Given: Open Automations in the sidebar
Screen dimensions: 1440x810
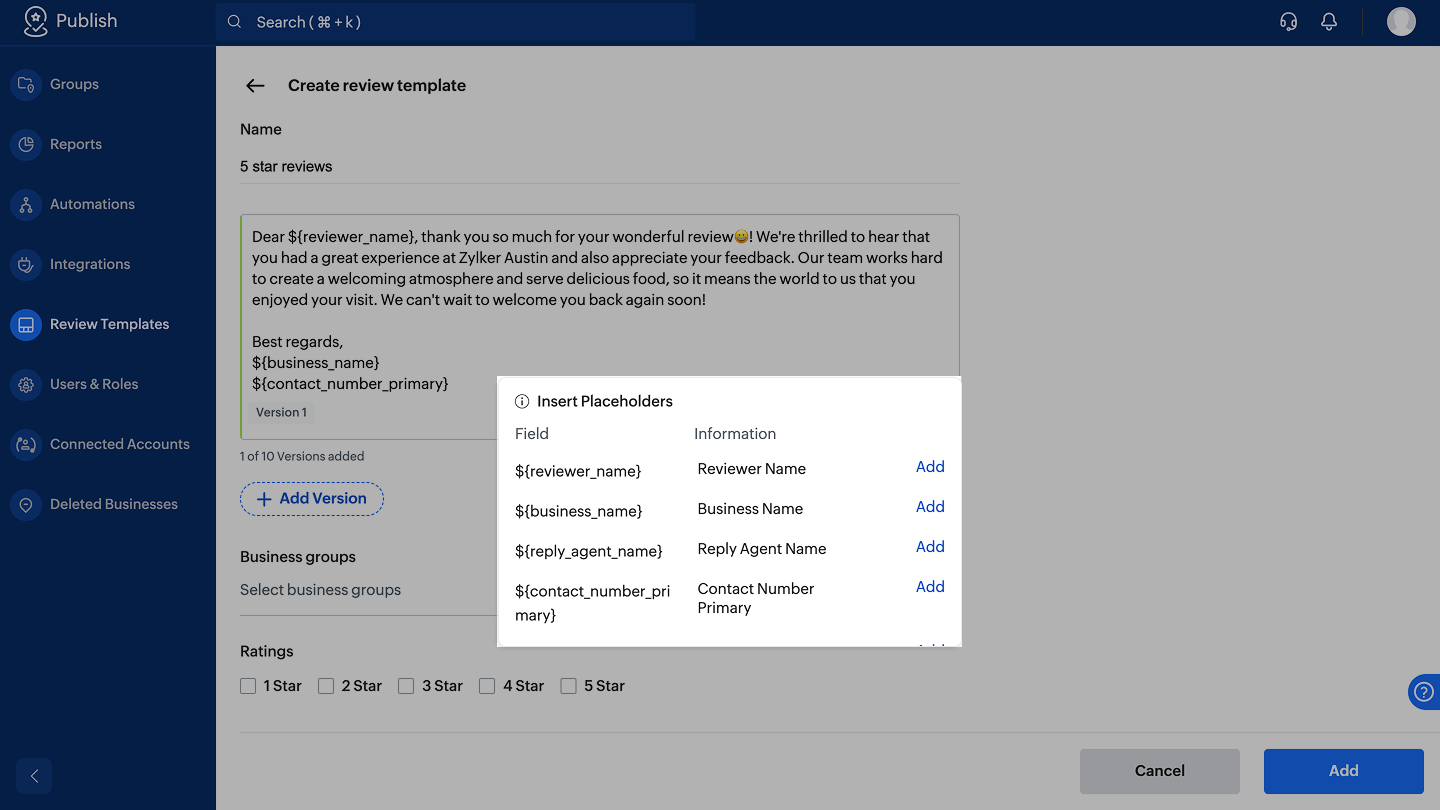Looking at the screenshot, I should [92, 204].
